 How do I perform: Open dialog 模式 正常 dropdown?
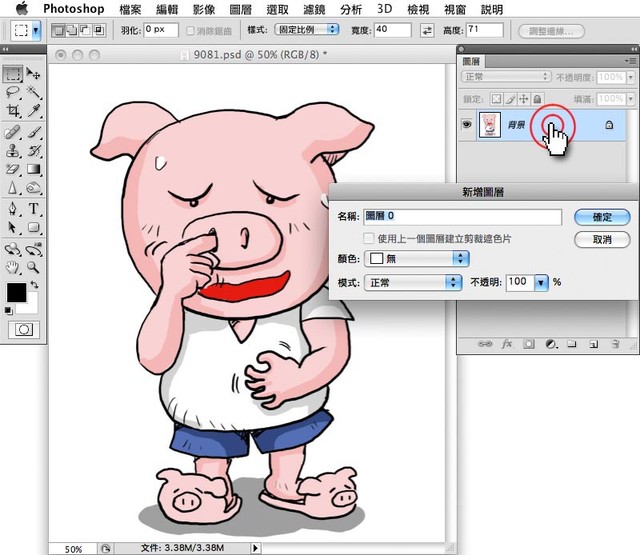tap(413, 282)
